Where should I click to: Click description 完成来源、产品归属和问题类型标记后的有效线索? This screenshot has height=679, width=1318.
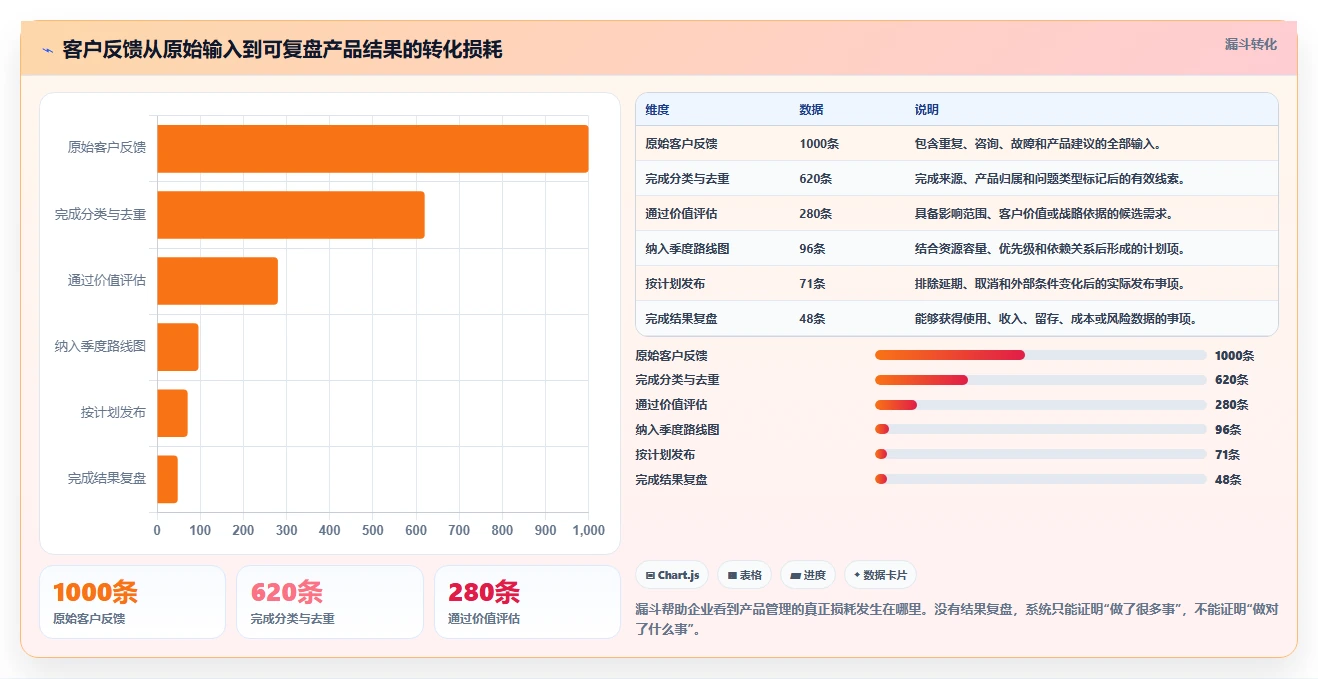1049,179
